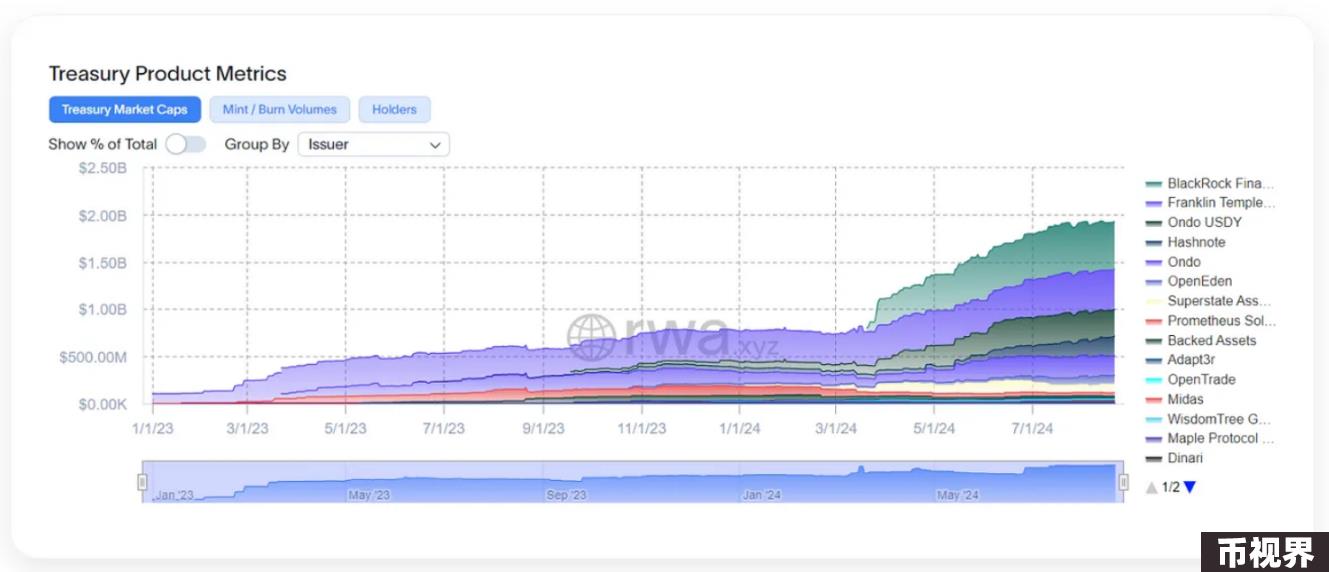The image size is (1329, 572).
Task: Select the Treasury Market Caps tab
Action: point(125,110)
